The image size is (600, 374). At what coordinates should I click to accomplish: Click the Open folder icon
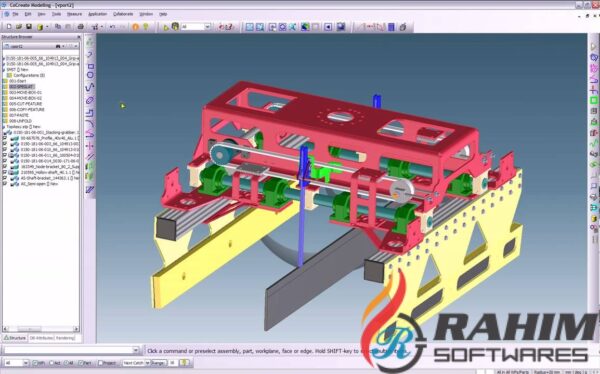point(18,27)
